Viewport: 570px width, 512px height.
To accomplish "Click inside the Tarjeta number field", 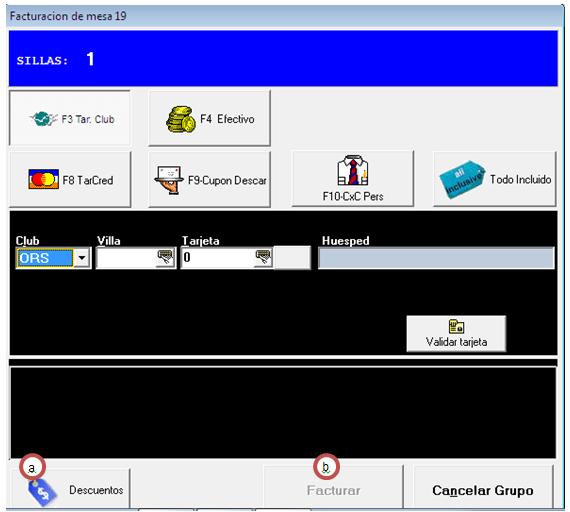I will 218,258.
